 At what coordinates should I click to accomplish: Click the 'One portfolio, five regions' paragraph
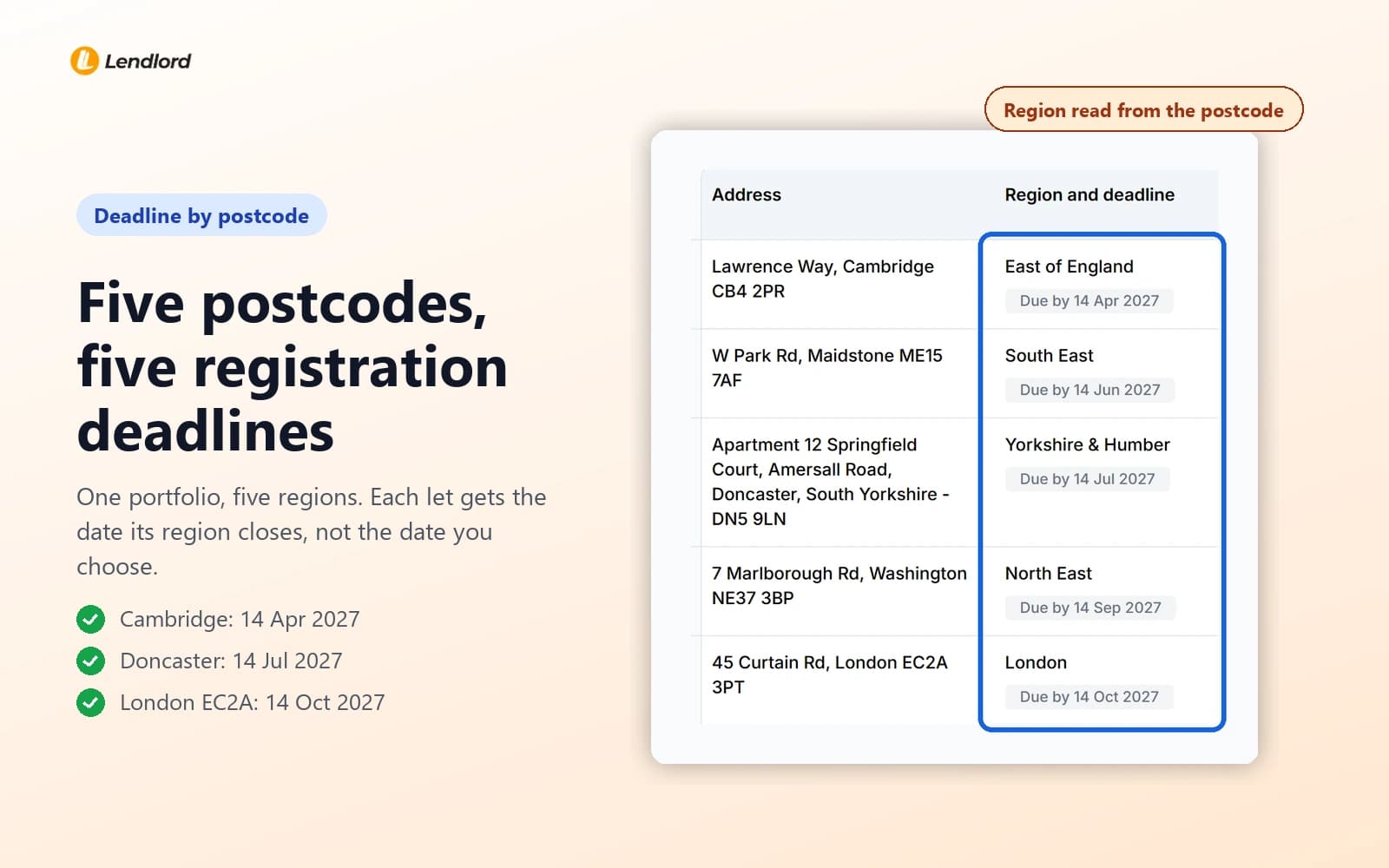[x=312, y=531]
